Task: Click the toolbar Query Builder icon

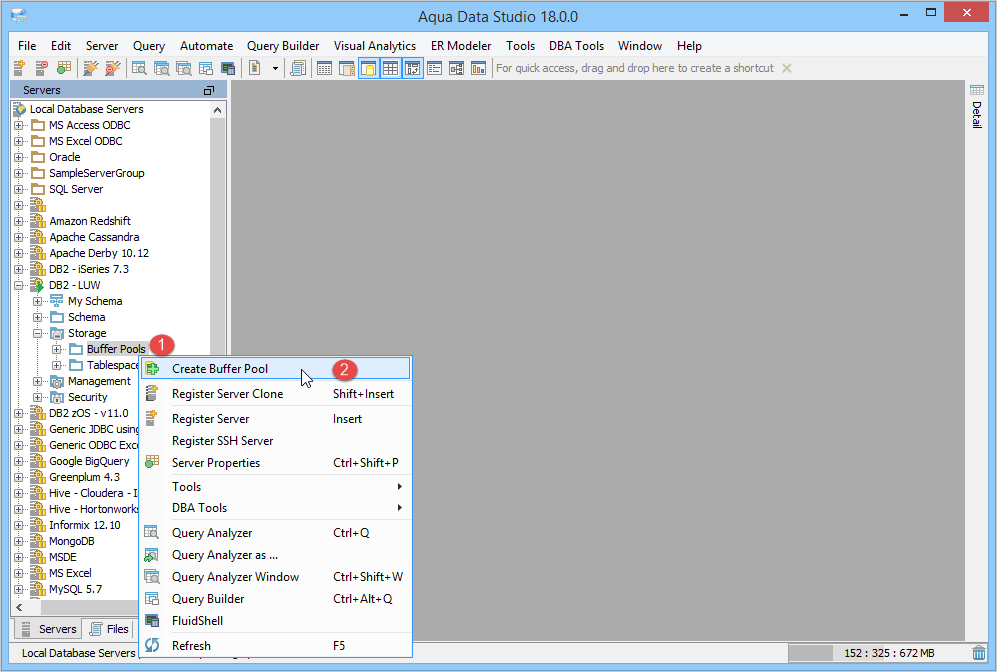Action: [206, 67]
